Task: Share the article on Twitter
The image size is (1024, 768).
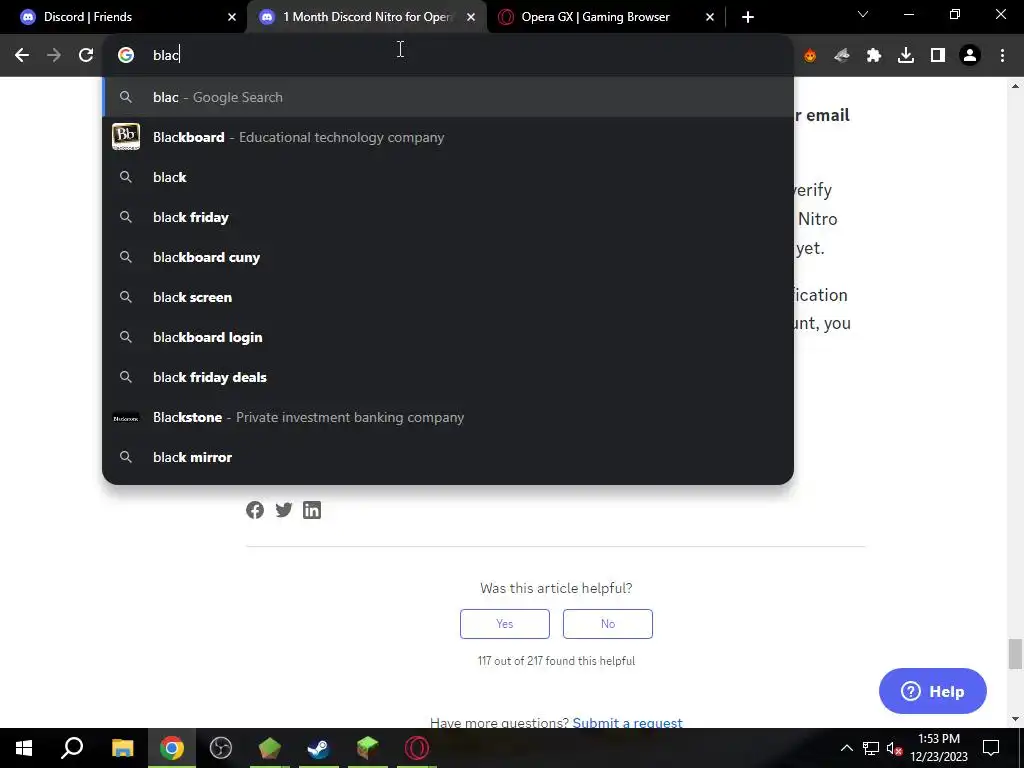Action: [283, 510]
